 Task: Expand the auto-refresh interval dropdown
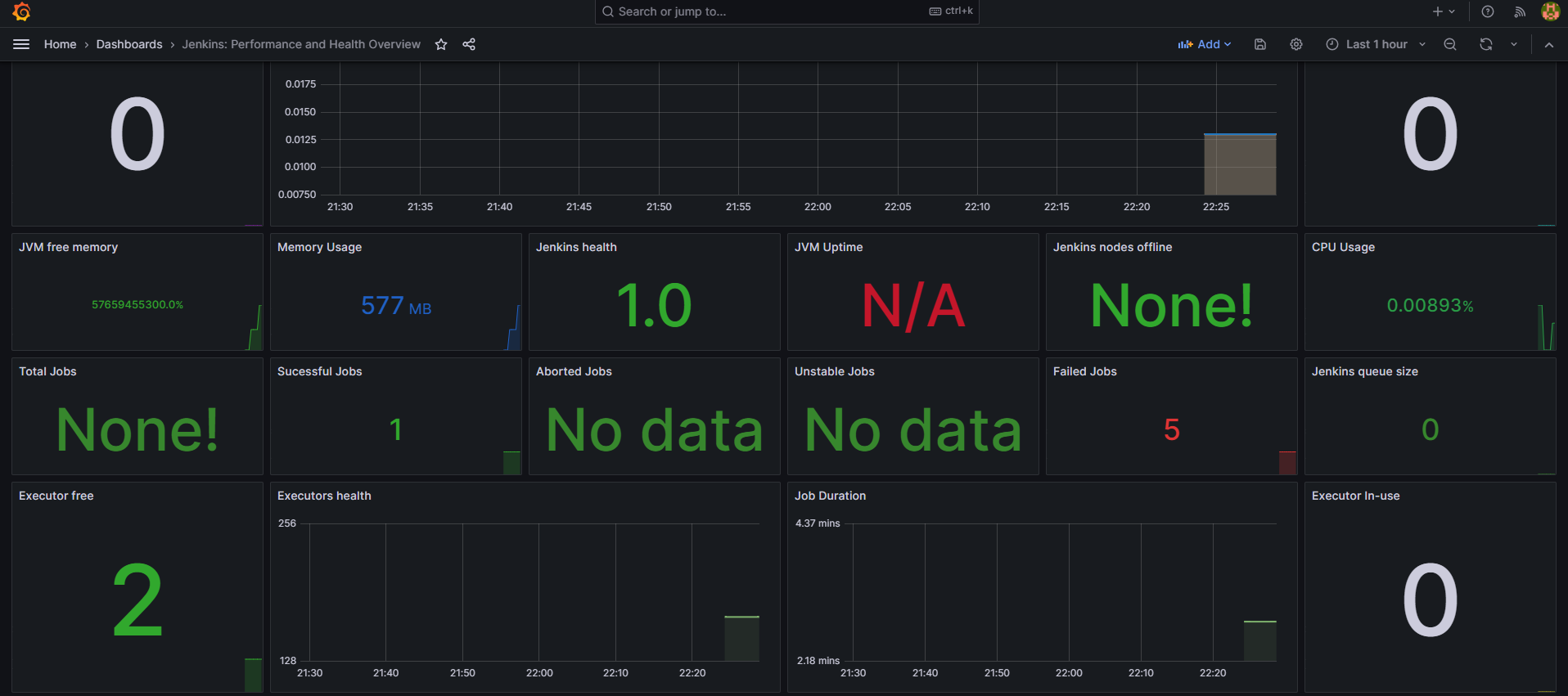pos(1514,44)
